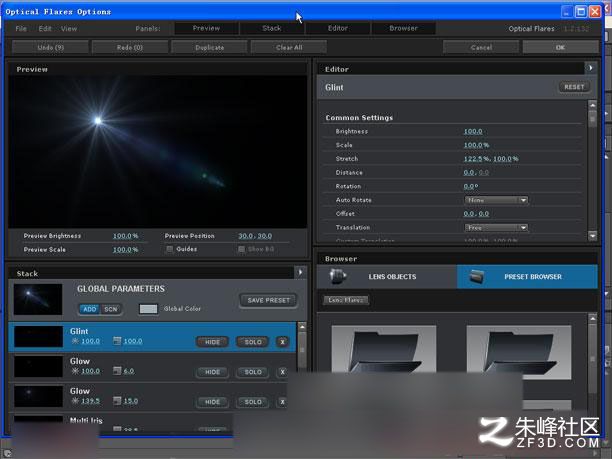Open the second preset folder thumbnail

point(519,350)
